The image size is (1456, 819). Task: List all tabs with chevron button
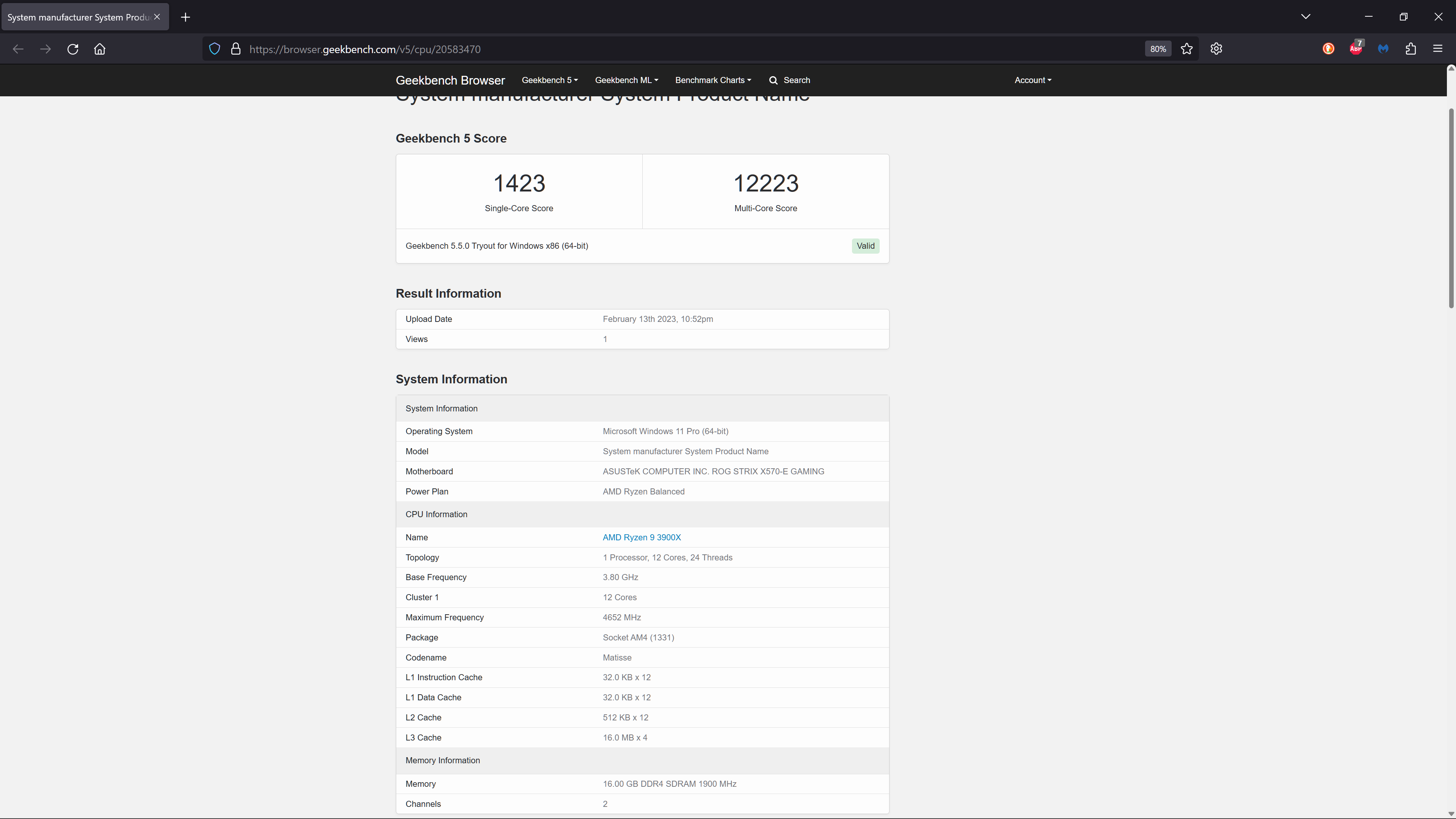tap(1305, 16)
